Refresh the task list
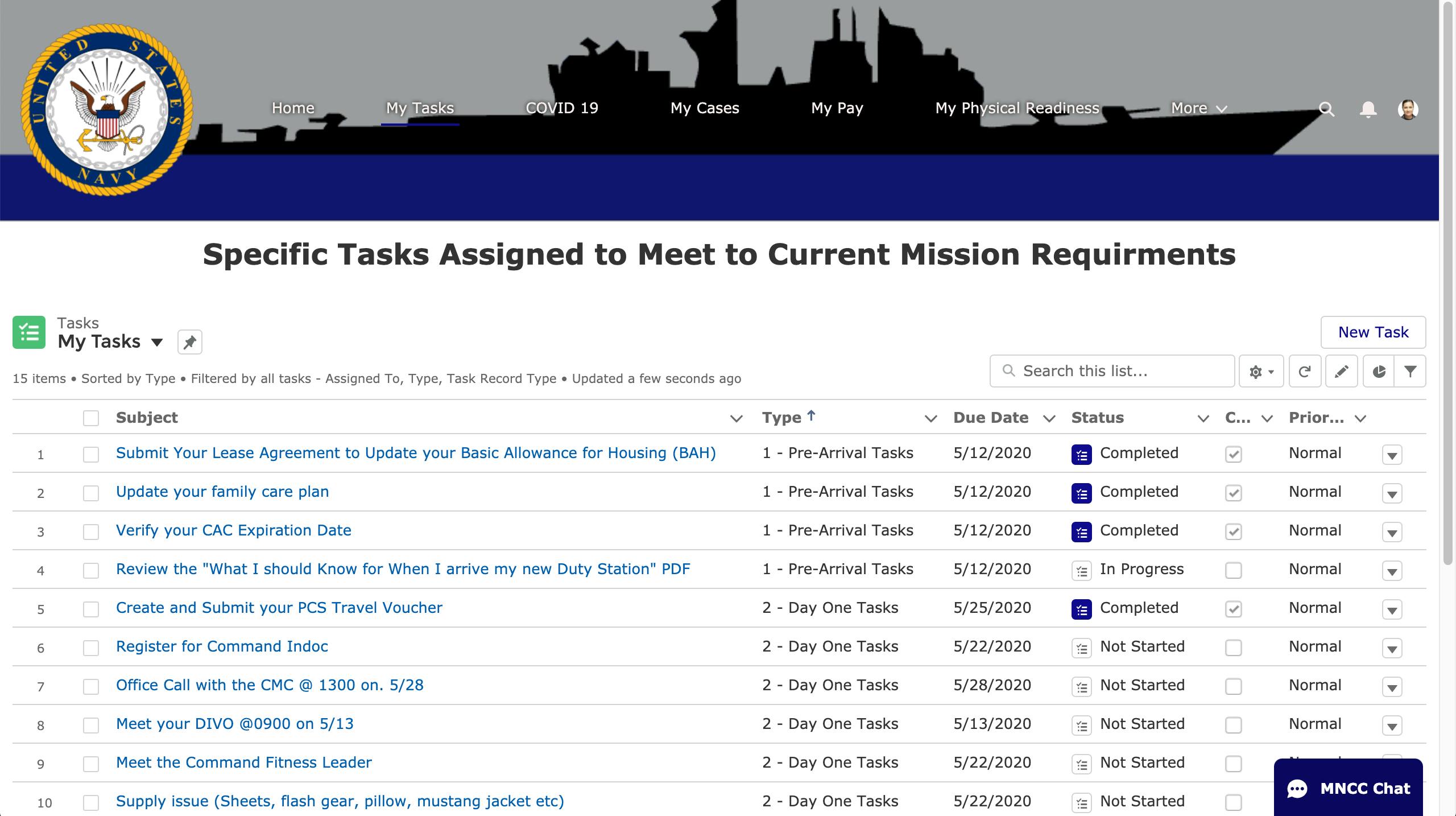 tap(1305, 371)
